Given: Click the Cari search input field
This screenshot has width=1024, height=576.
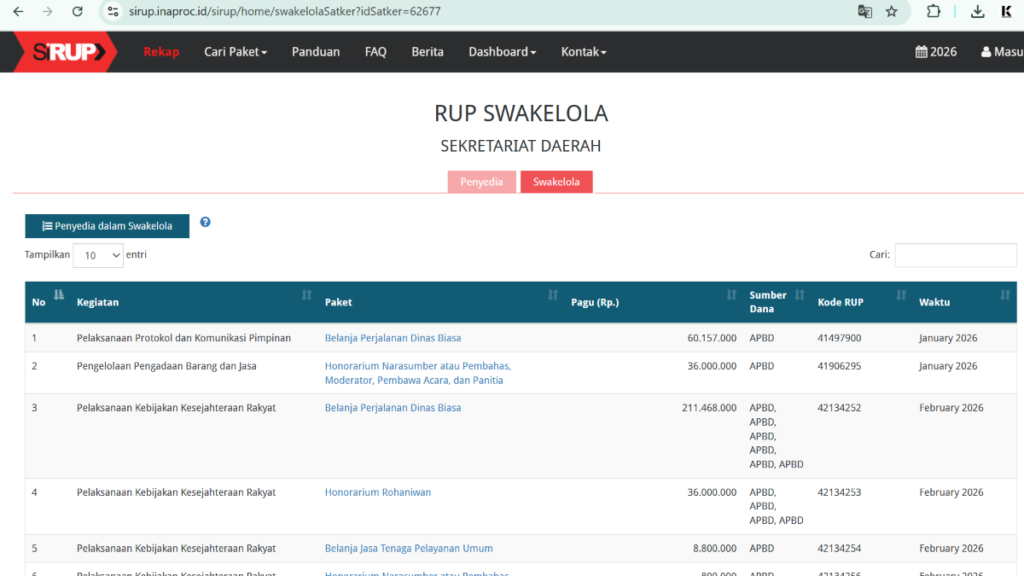Looking at the screenshot, I should tap(955, 255).
